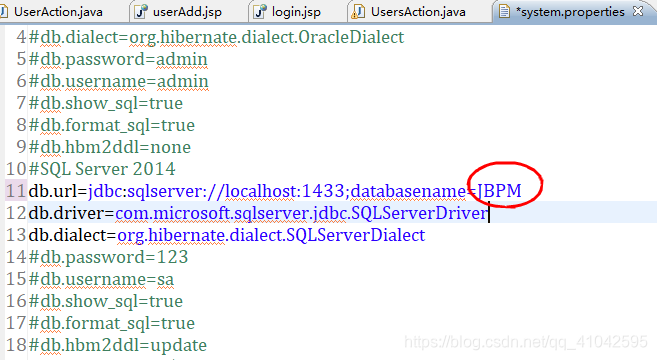
Task: Click the UsersAction.java warning file icon
Action: coord(358,12)
